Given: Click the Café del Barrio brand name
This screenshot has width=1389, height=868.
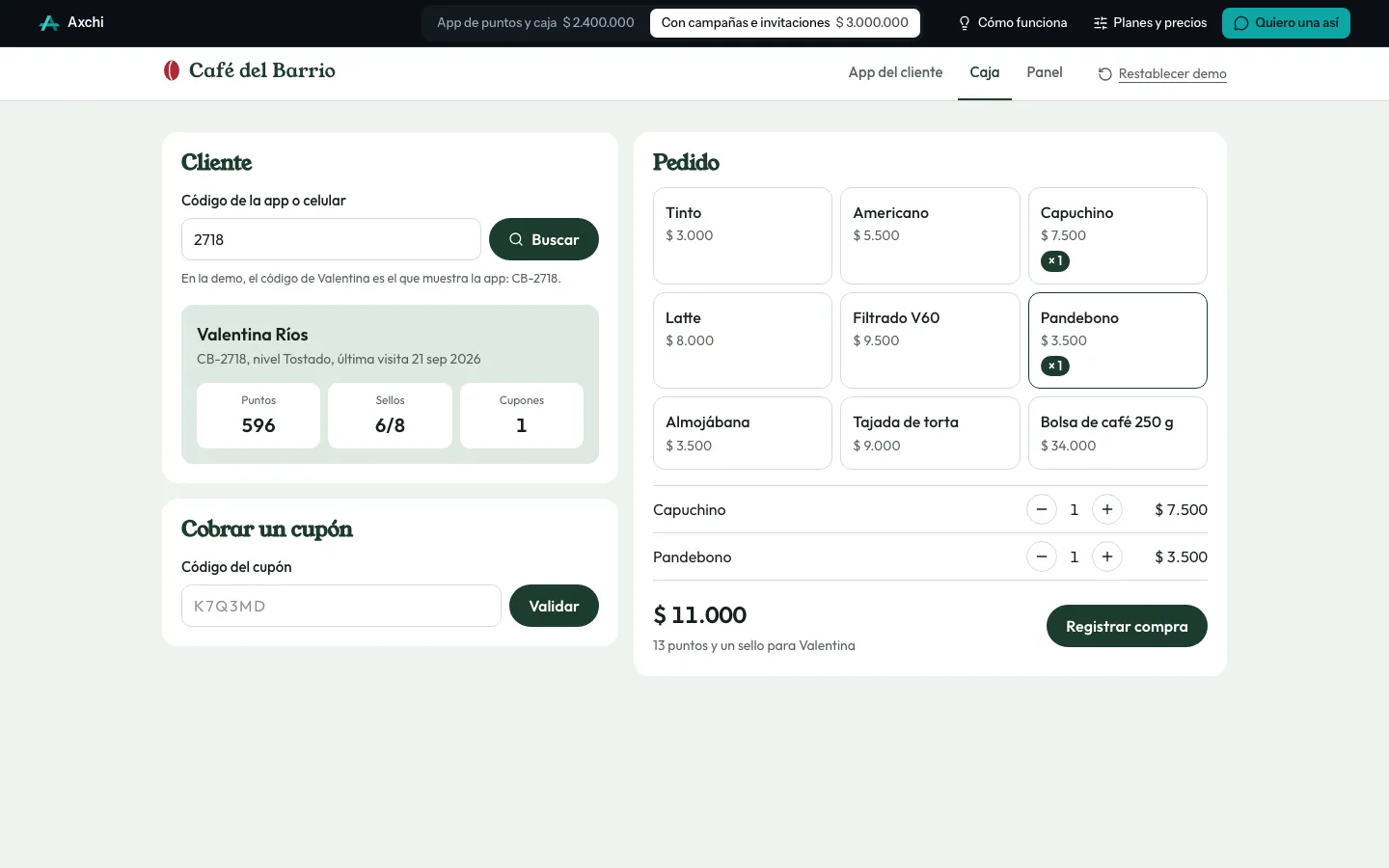Looking at the screenshot, I should click(x=262, y=70).
